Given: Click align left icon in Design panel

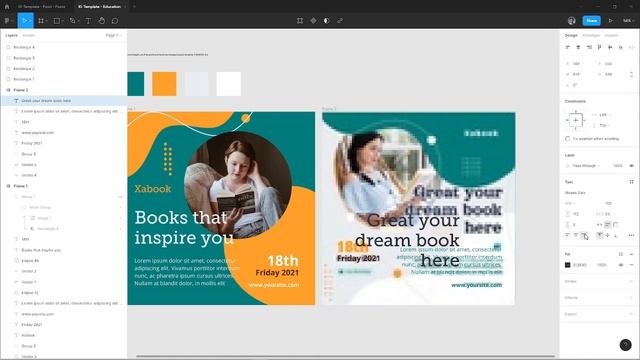Looking at the screenshot, I should [x=567, y=47].
